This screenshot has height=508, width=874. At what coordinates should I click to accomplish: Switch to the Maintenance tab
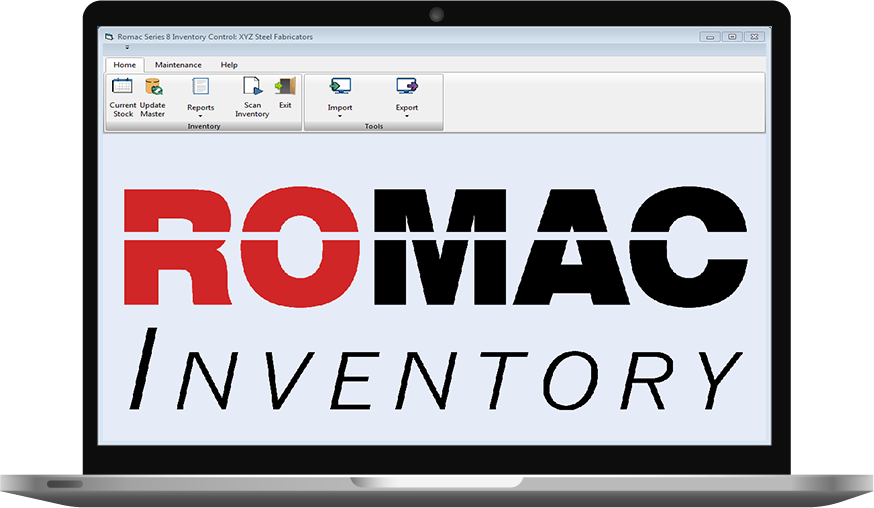tap(178, 65)
